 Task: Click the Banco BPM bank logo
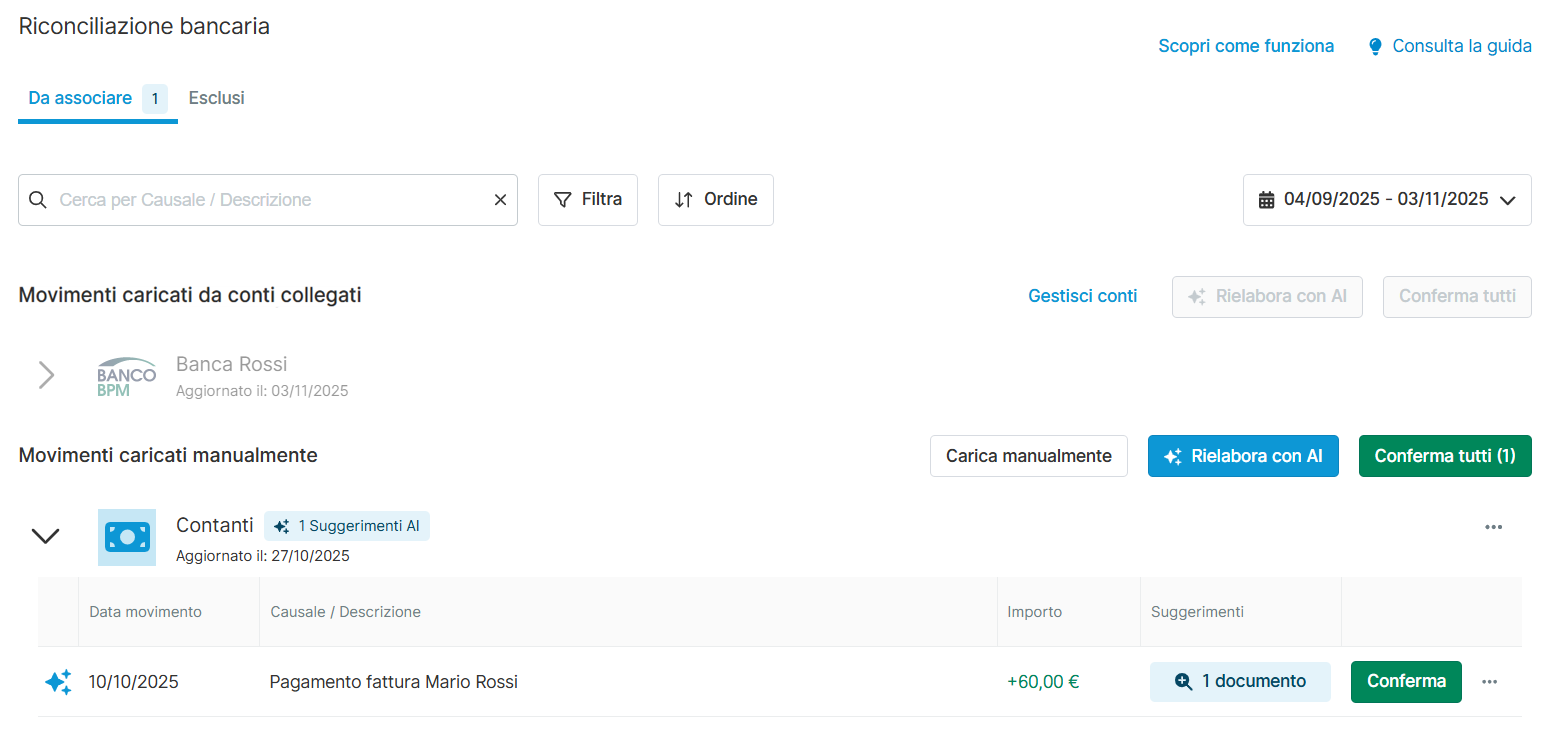(x=127, y=377)
